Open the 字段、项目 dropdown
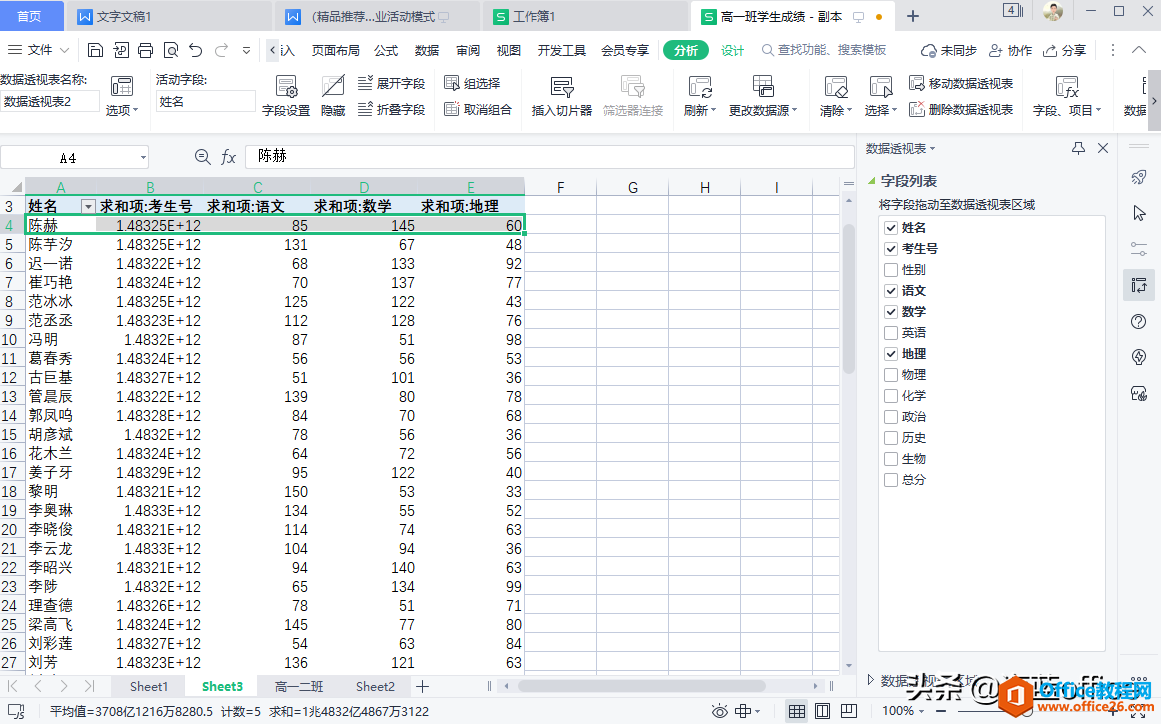Image resolution: width=1161 pixels, height=724 pixels. (1067, 96)
